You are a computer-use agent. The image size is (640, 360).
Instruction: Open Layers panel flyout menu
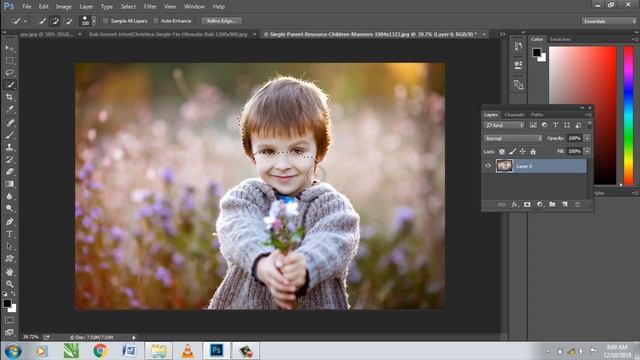tap(589, 115)
